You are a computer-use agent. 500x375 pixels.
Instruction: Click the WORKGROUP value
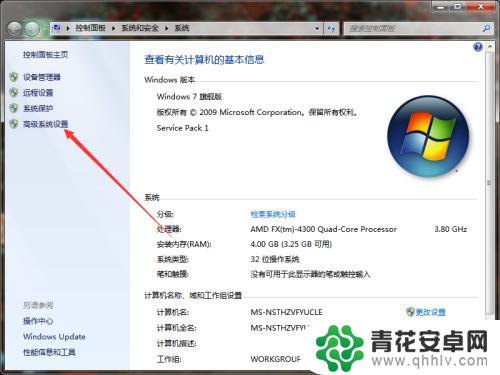click(x=276, y=359)
